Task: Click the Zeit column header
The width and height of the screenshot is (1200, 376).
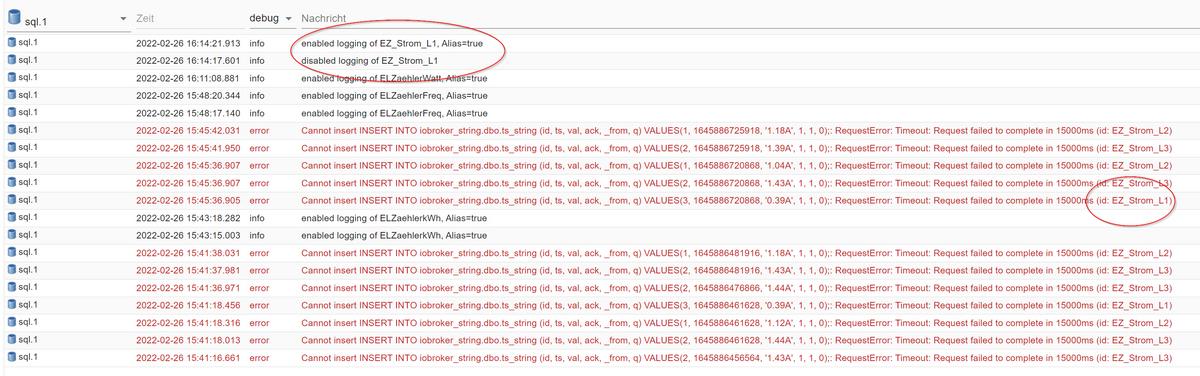Action: click(x=146, y=19)
